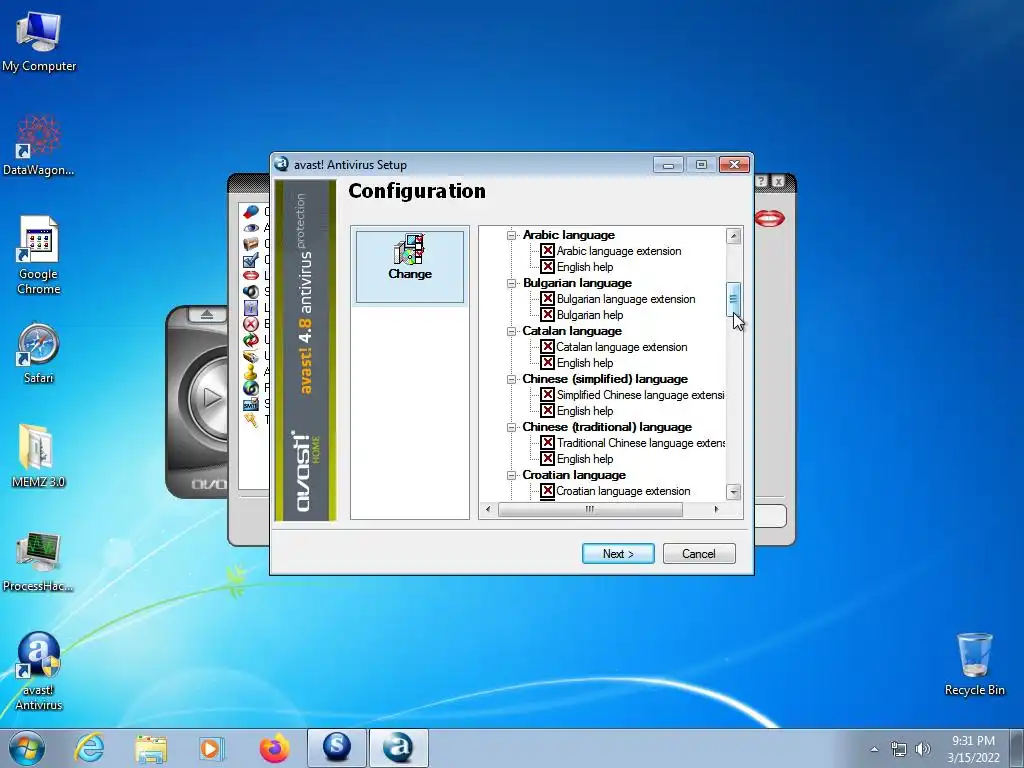The height and width of the screenshot is (768, 1024).
Task: Click the chest icon in background window list
Action: point(251,244)
